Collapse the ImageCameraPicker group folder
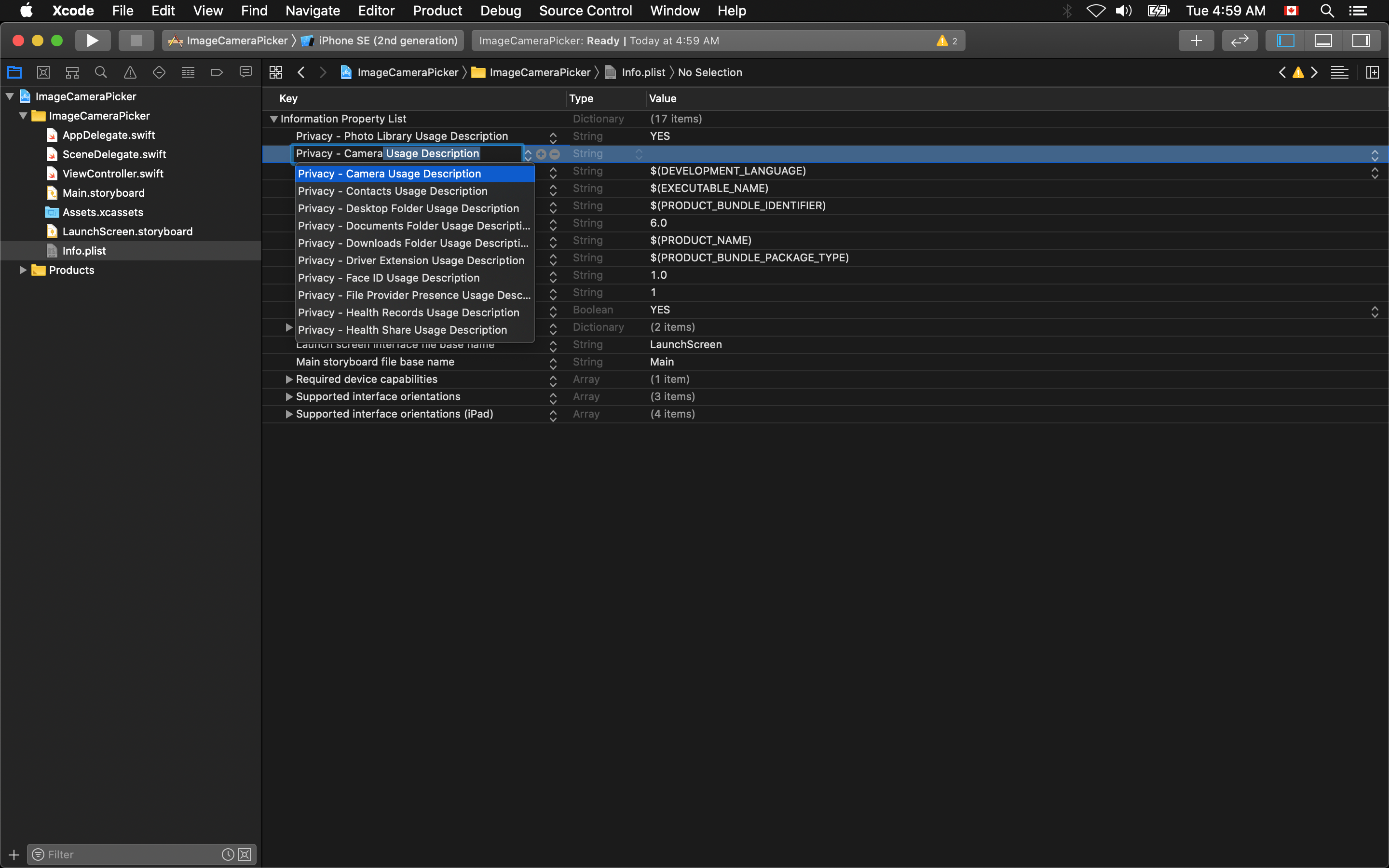Viewport: 1389px width, 868px height. click(x=24, y=116)
